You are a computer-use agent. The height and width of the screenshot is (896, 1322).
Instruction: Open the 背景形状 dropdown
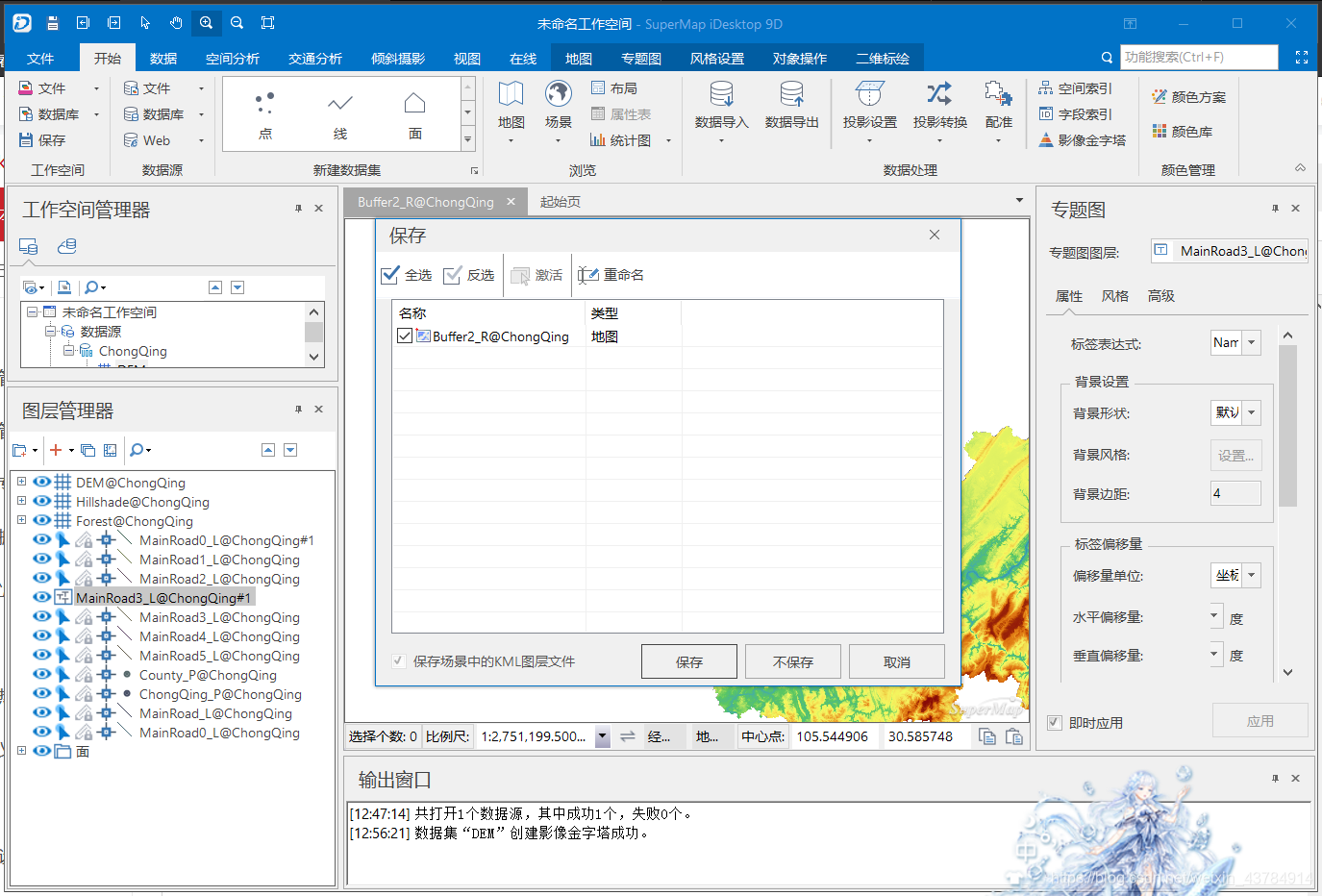[1251, 412]
